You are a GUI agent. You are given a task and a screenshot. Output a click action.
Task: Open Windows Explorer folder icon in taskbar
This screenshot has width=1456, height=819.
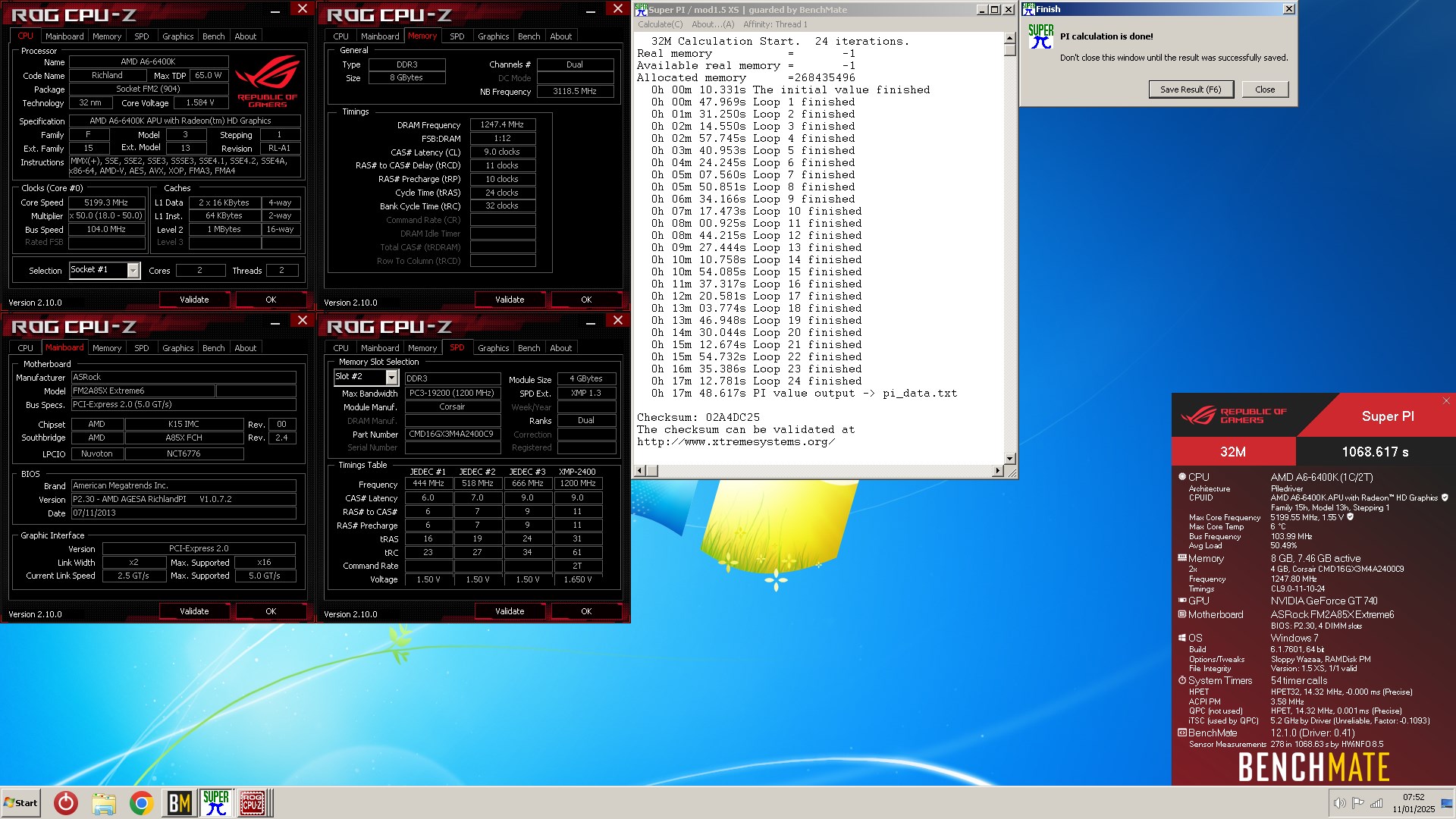tap(104, 803)
